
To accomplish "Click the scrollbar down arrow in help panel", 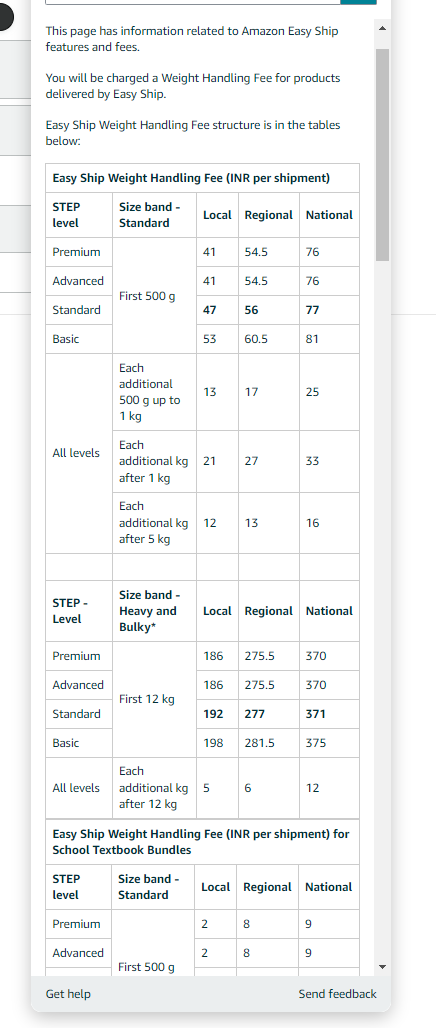I will pyautogui.click(x=383, y=966).
